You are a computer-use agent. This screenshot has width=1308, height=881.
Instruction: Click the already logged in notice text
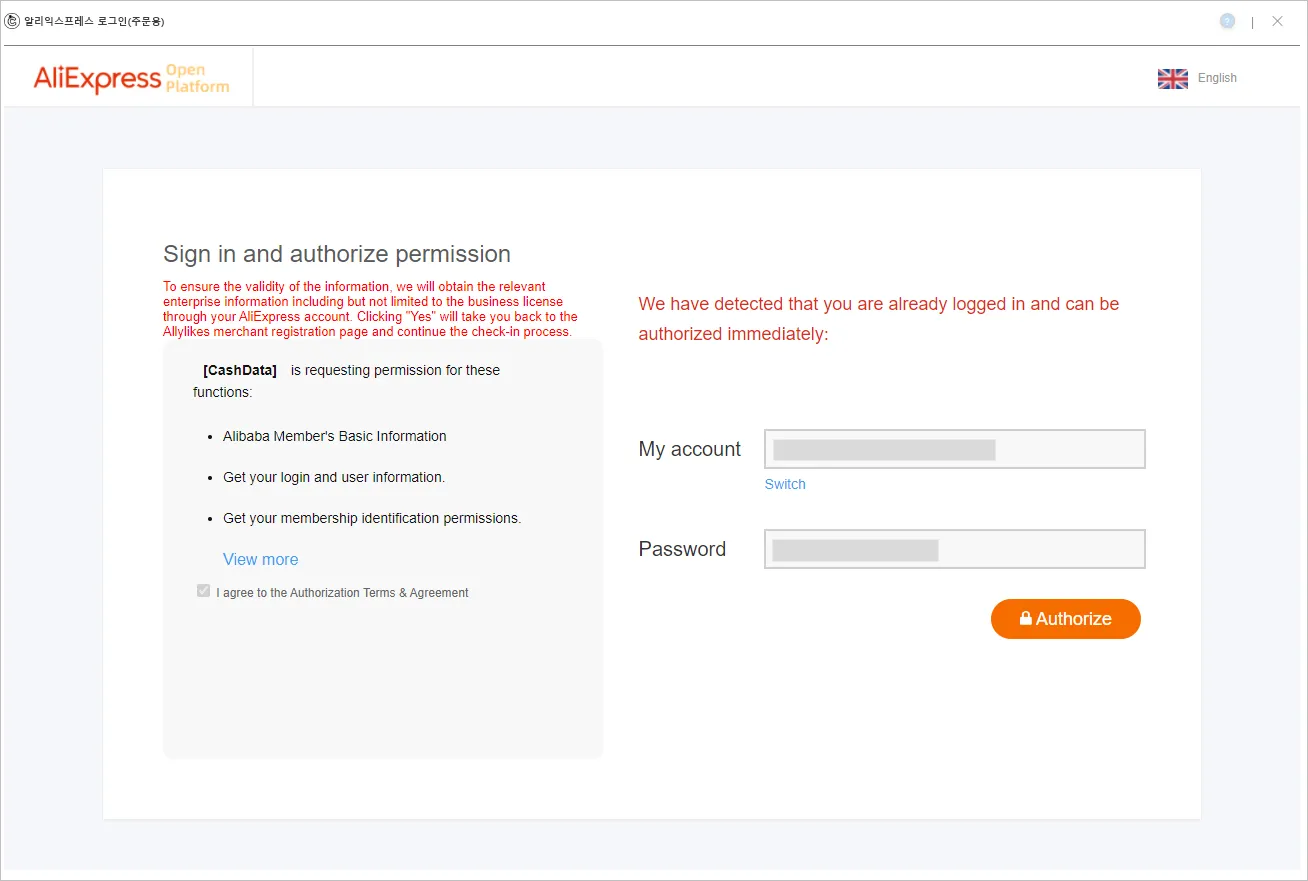click(878, 318)
